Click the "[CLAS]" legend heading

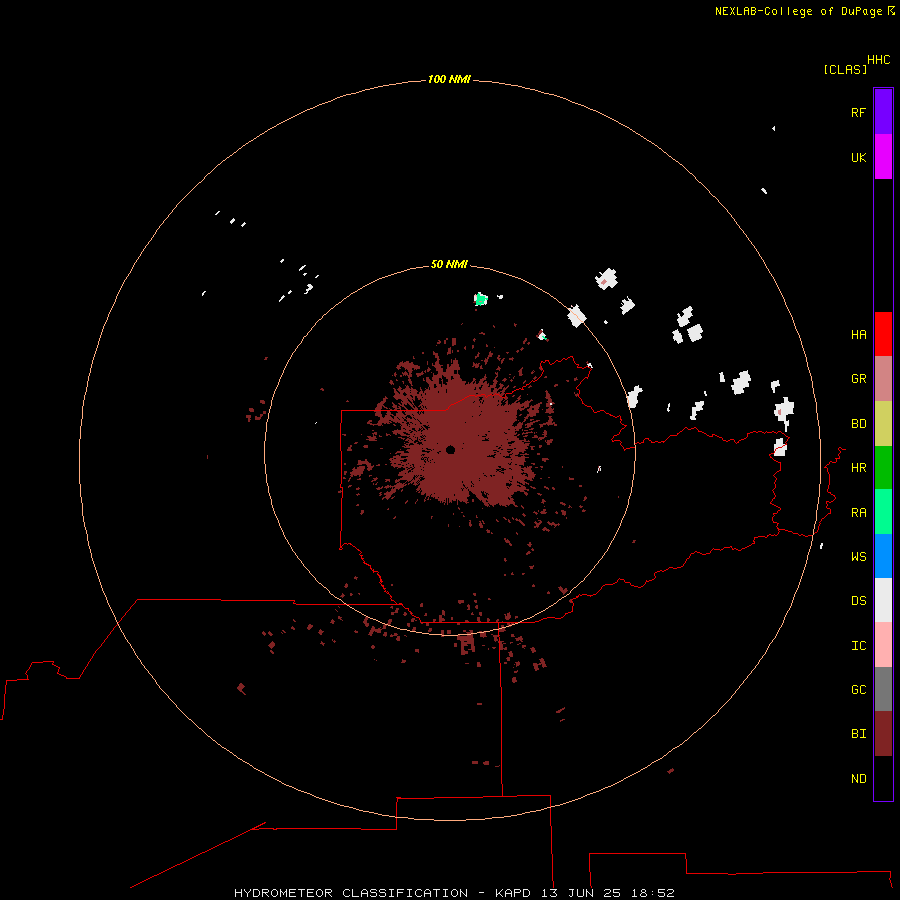845,69
